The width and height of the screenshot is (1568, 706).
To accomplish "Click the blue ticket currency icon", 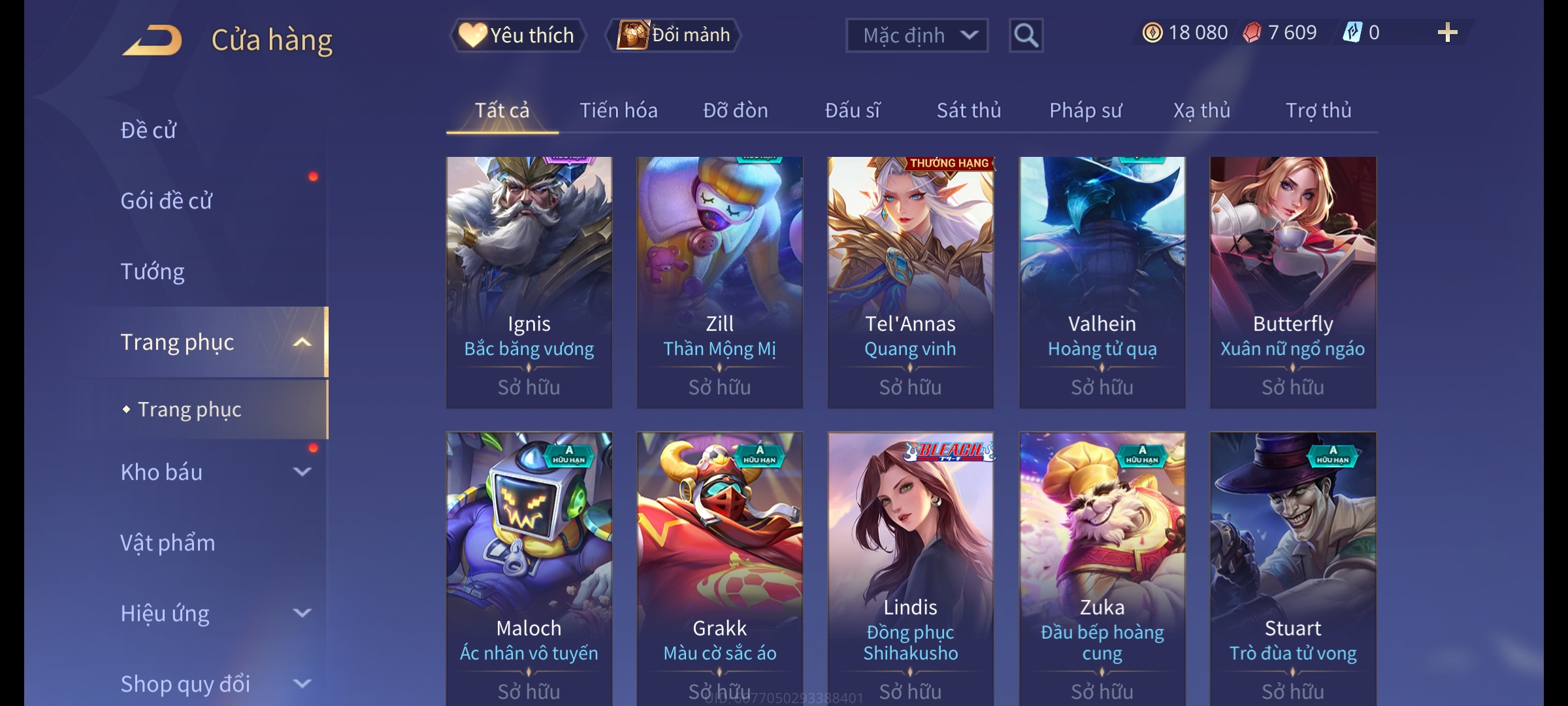I will (1352, 33).
